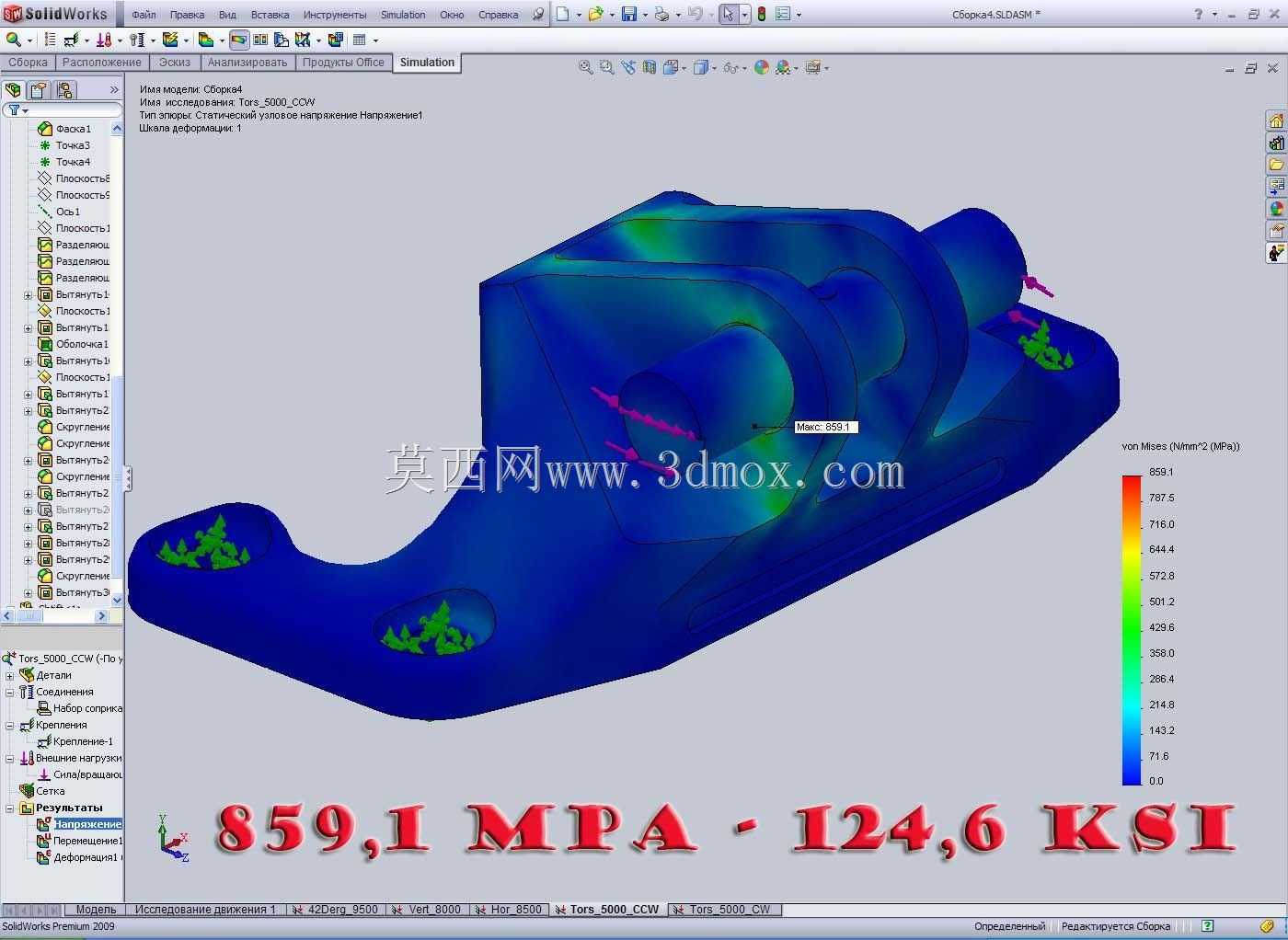Collapse the Крепления tree node
1288x940 pixels.
10,725
